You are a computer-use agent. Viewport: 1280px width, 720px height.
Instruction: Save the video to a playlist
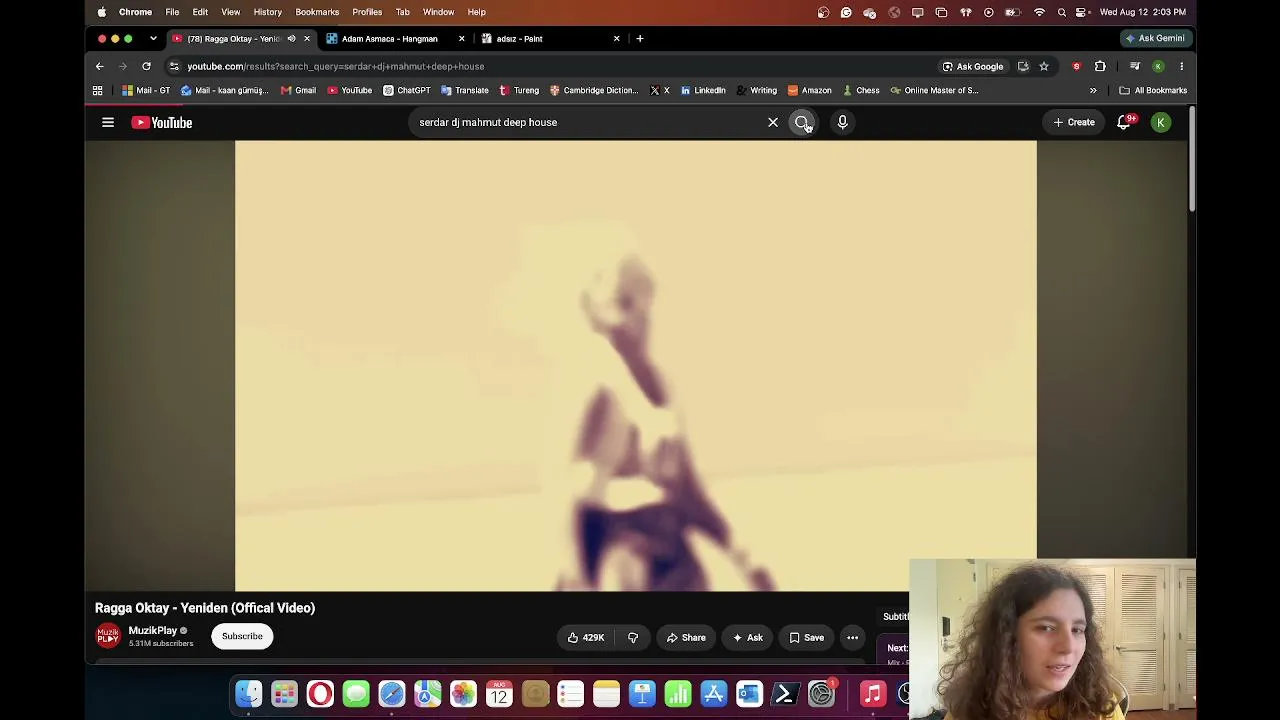(807, 637)
